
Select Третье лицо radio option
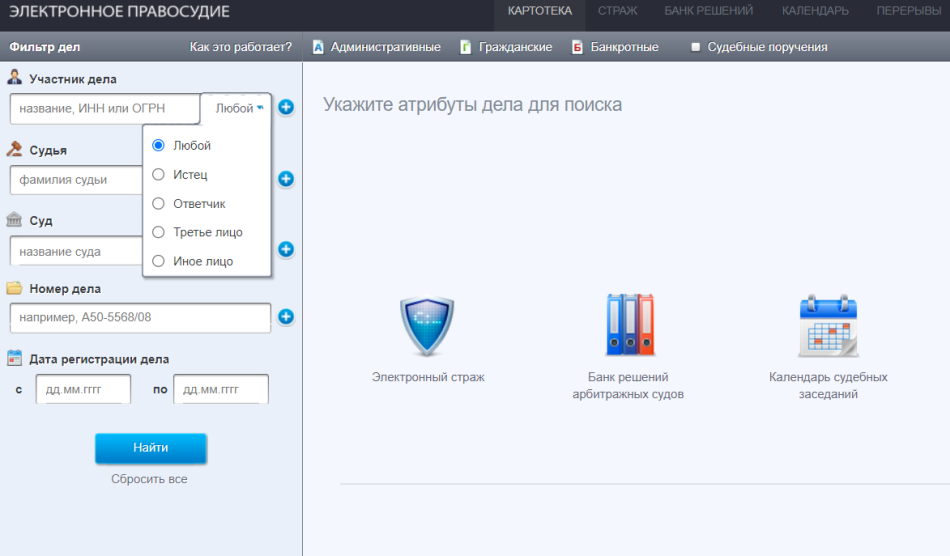point(158,232)
